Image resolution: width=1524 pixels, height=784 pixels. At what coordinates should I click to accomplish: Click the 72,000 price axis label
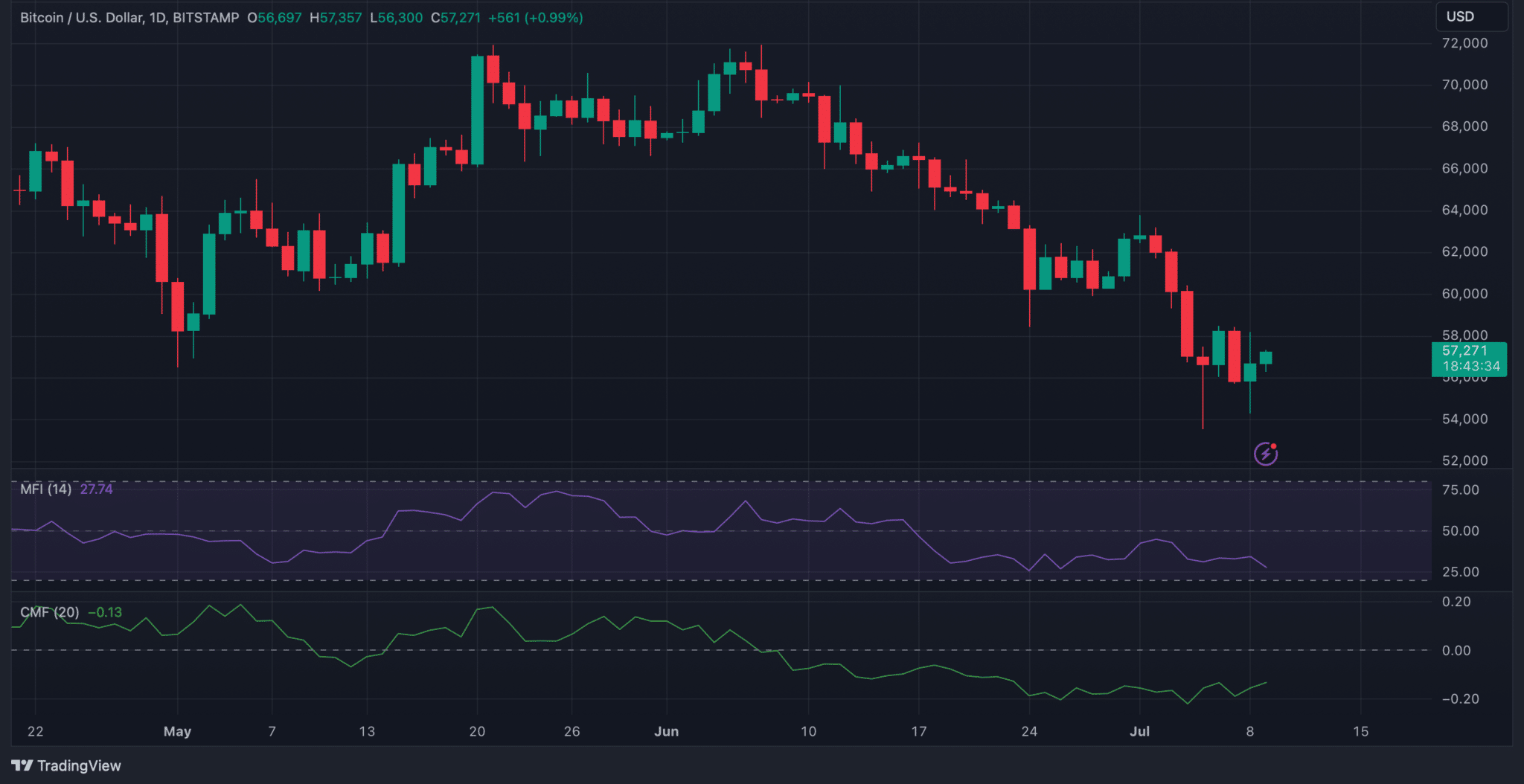[1464, 43]
